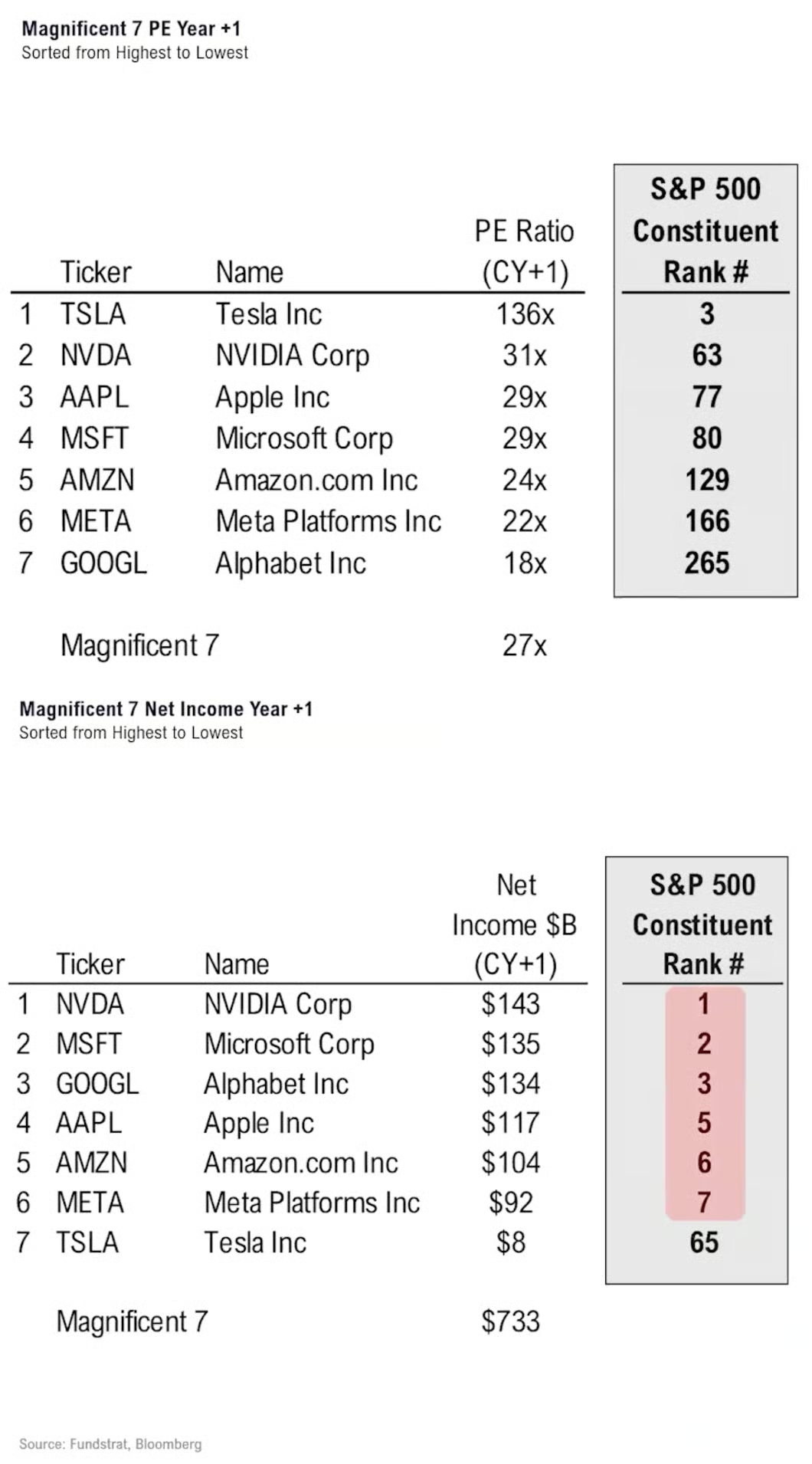Image resolution: width=812 pixels, height=1464 pixels.
Task: Click Microsoft Corp in the net income table
Action: pos(289,1044)
